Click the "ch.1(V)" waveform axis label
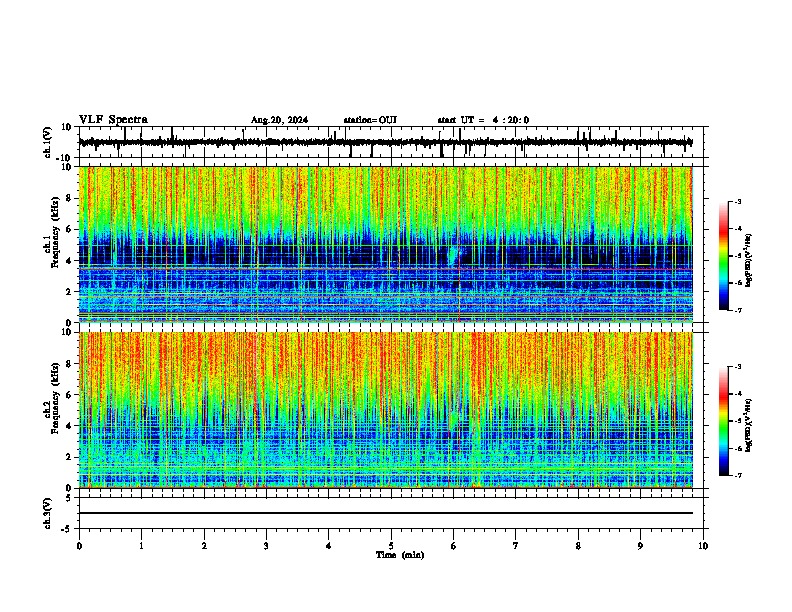 [48, 142]
